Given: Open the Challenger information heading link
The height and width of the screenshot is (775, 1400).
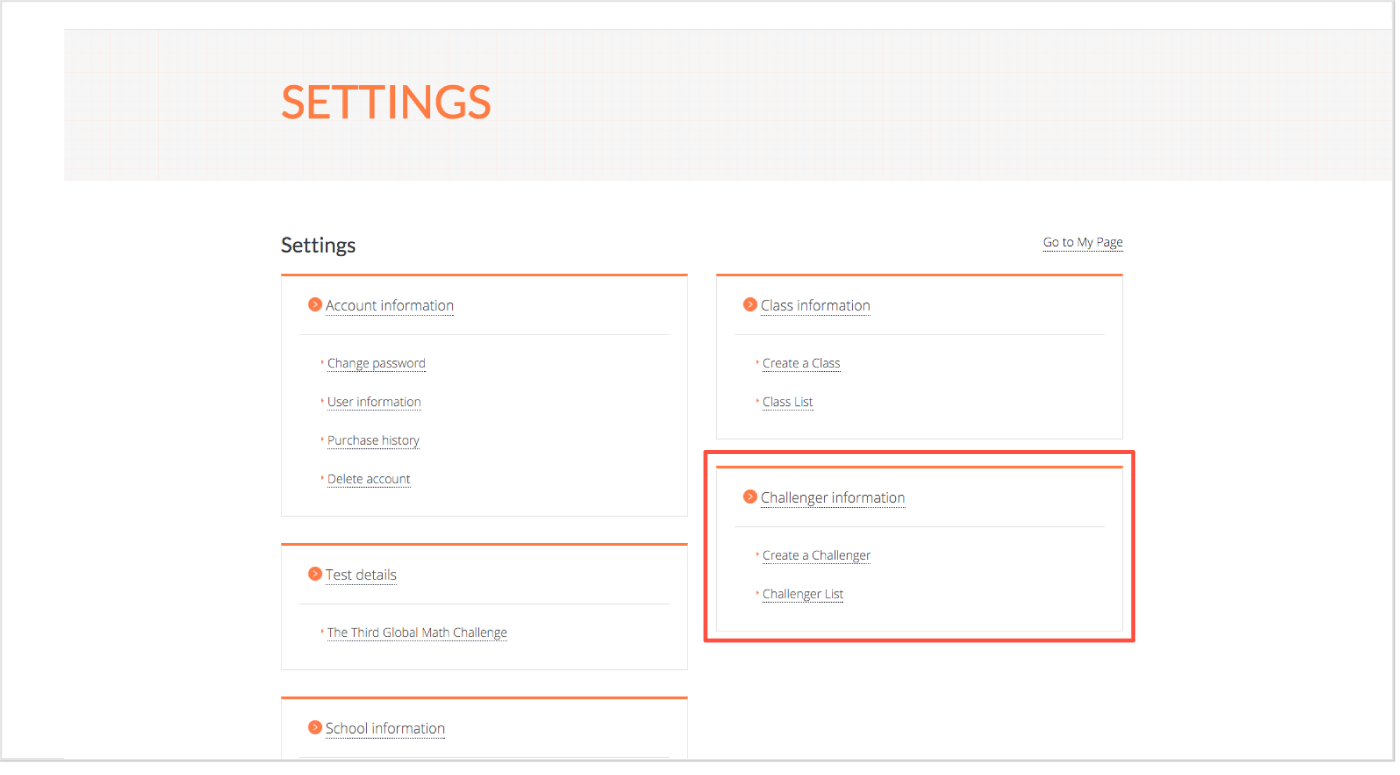Looking at the screenshot, I should [833, 498].
